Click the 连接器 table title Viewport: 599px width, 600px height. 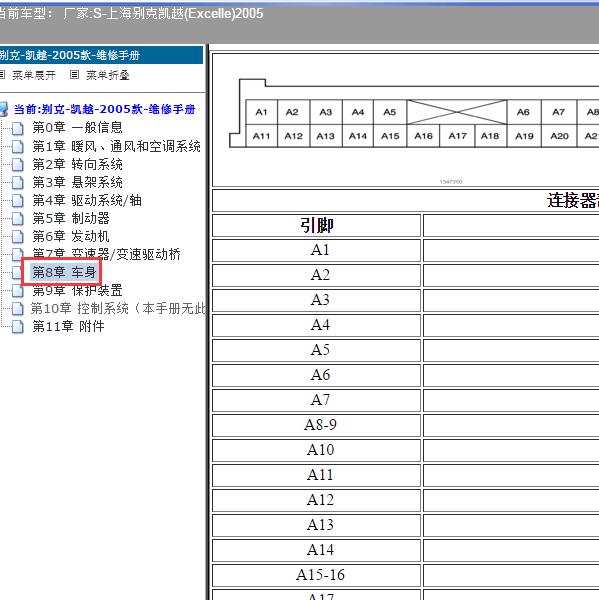pyautogui.click(x=573, y=201)
